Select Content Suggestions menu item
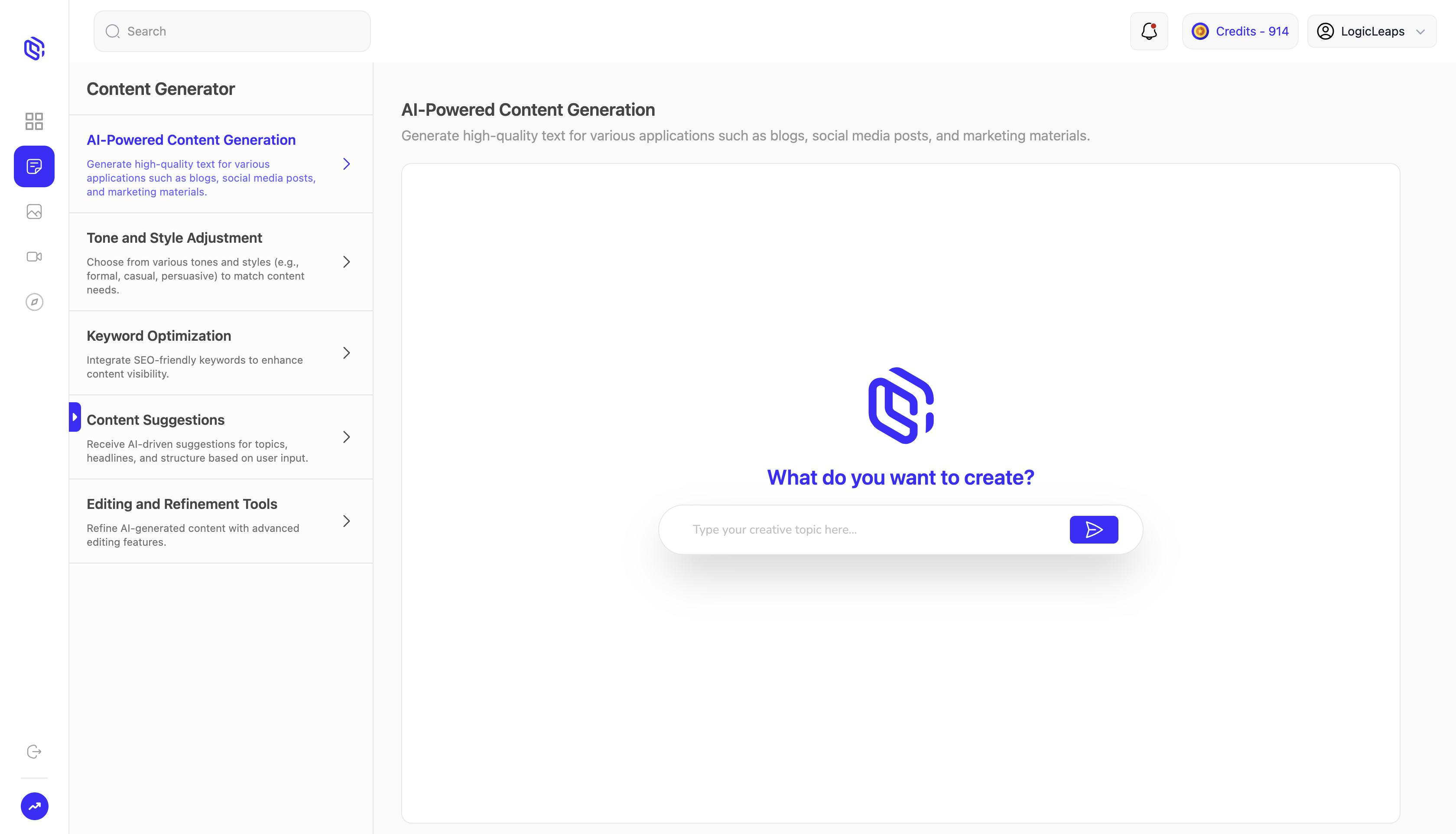 click(x=221, y=437)
